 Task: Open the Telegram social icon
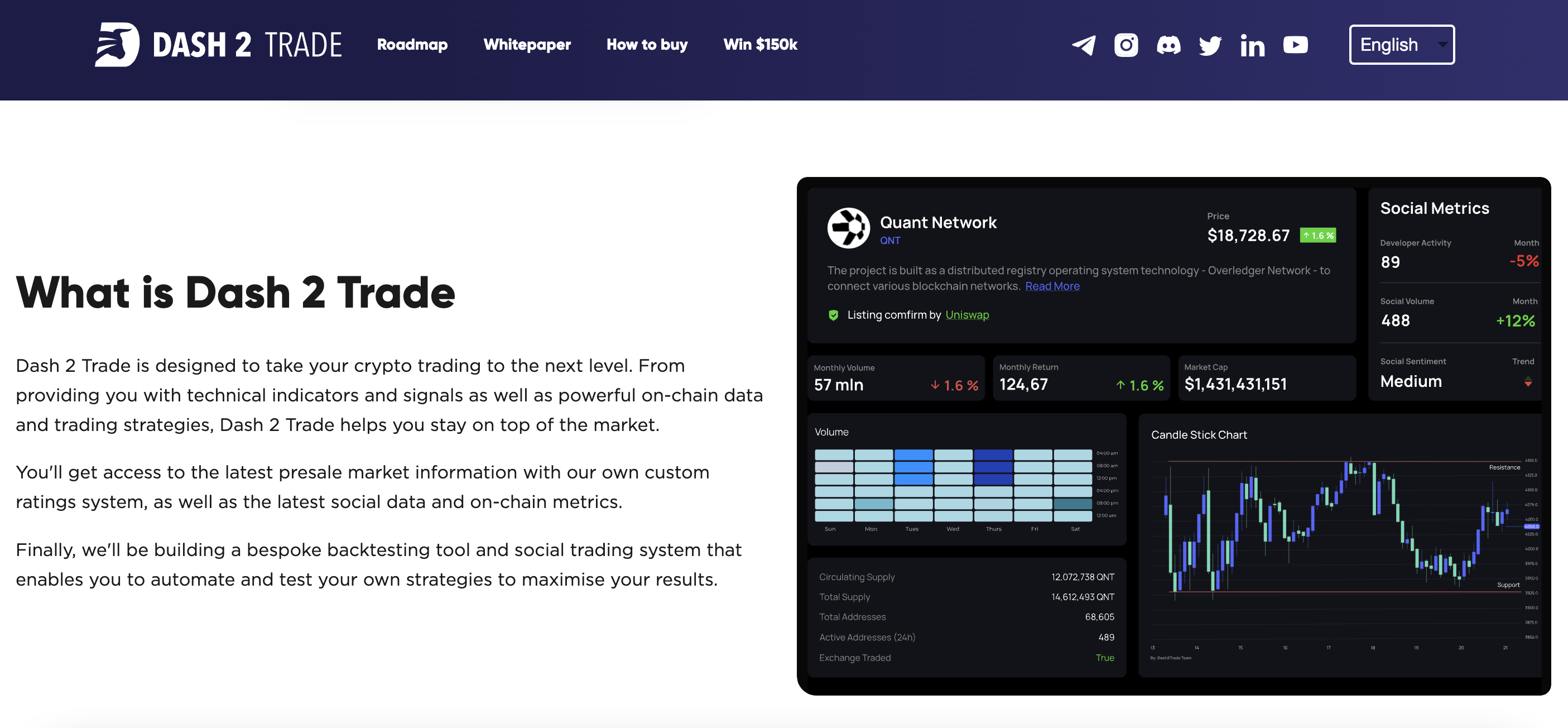point(1084,45)
